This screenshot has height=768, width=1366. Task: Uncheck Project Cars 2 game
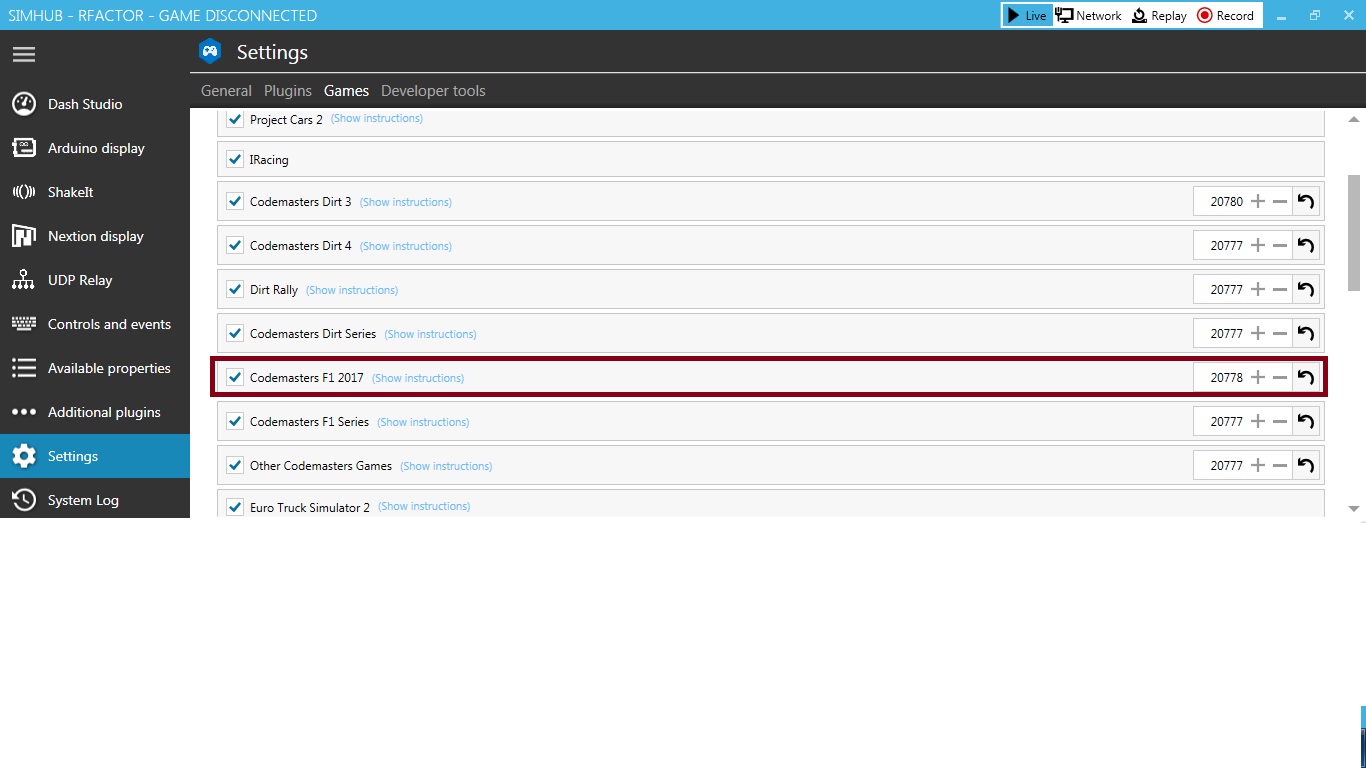(x=235, y=119)
